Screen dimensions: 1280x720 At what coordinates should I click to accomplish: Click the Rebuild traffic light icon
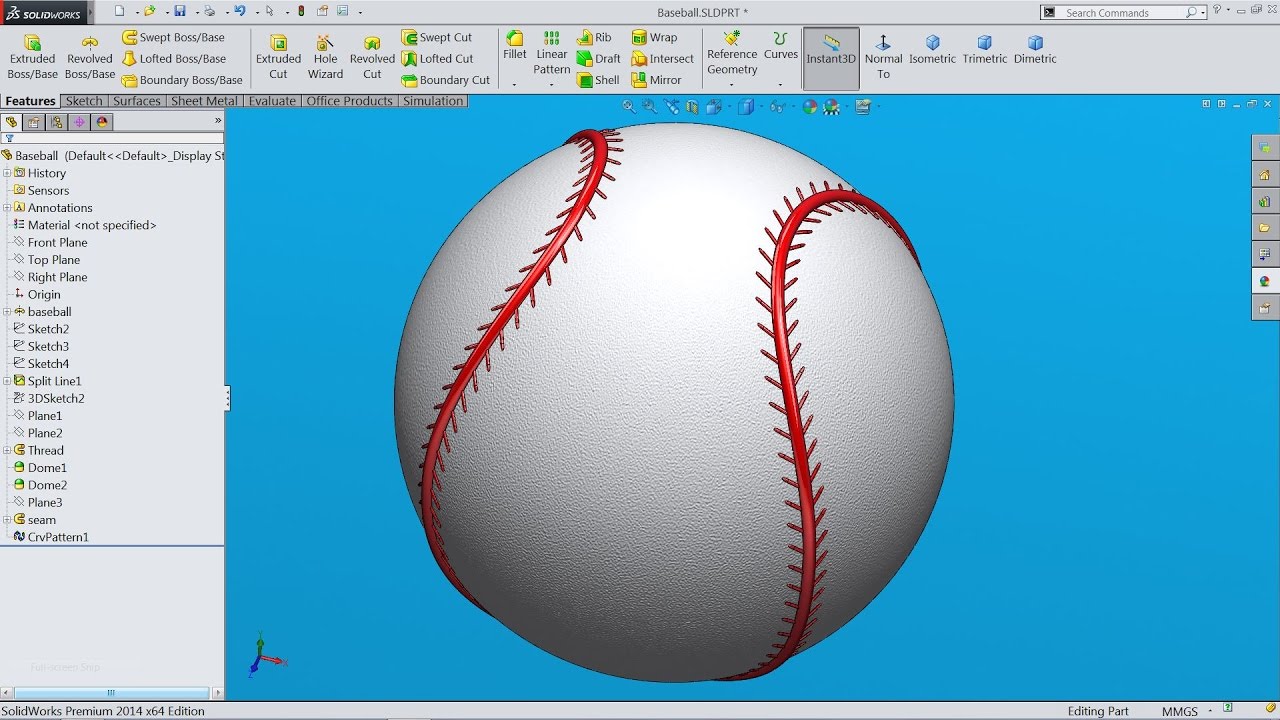pyautogui.click(x=302, y=11)
